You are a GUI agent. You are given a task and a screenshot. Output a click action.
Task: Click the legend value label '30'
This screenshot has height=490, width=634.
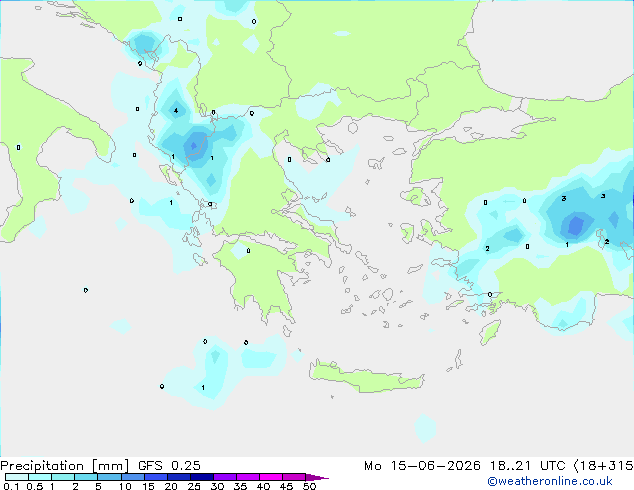coord(218,486)
